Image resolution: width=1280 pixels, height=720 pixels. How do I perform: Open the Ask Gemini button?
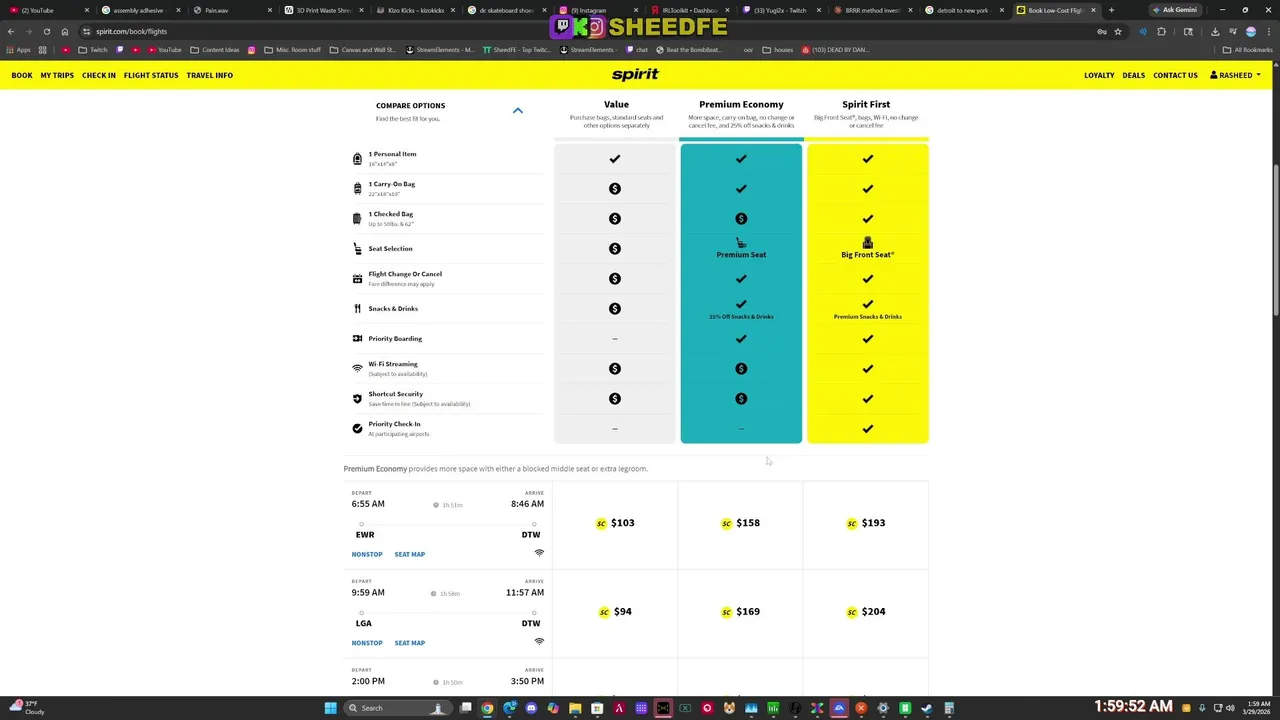pos(1175,10)
